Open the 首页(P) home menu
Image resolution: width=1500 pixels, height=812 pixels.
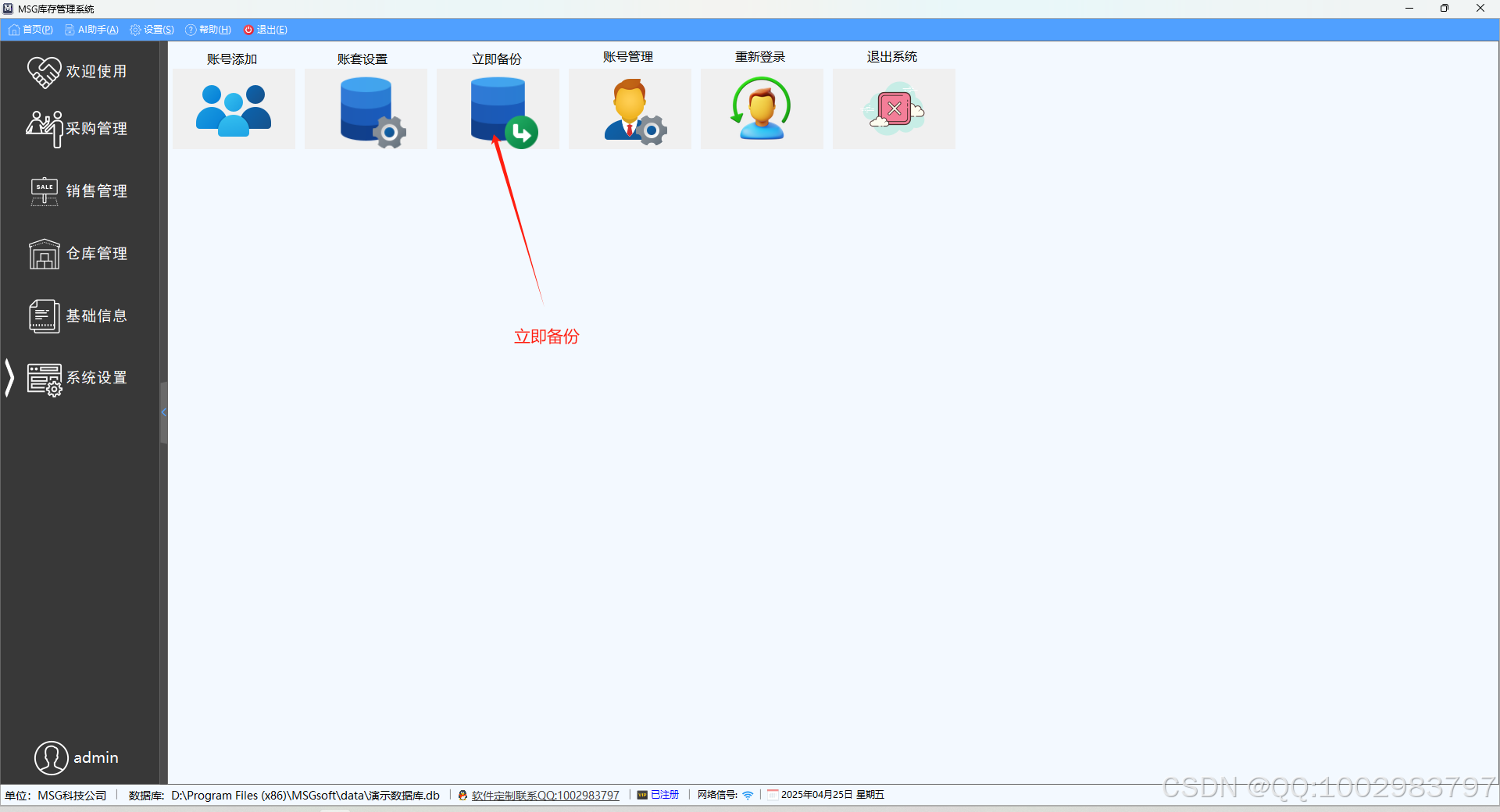click(31, 30)
